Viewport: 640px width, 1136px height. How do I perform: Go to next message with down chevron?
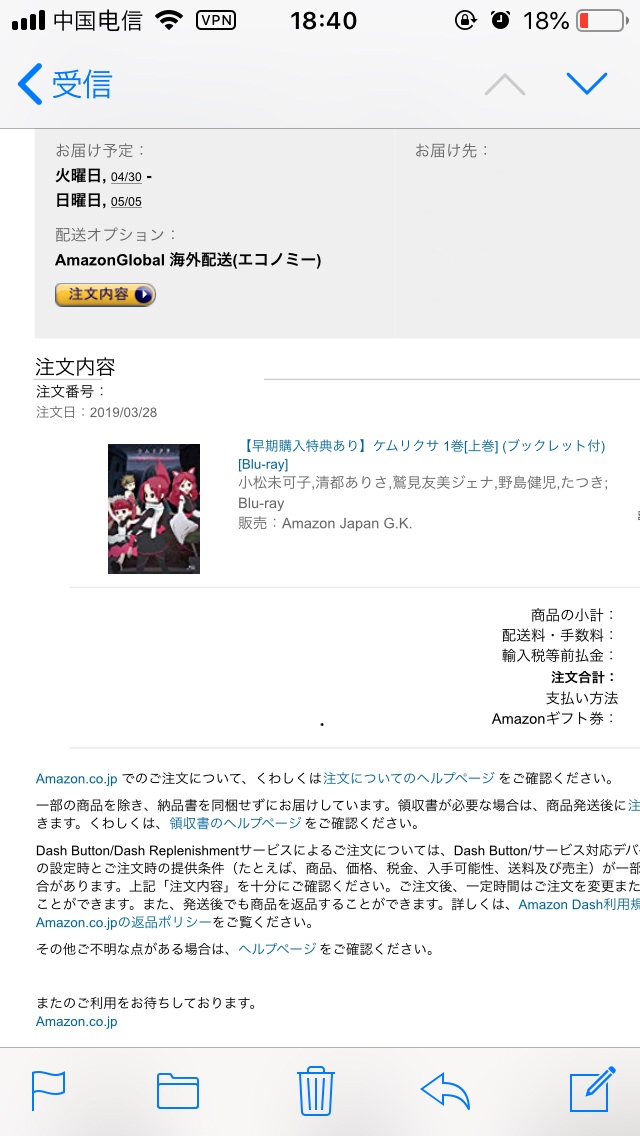[586, 84]
